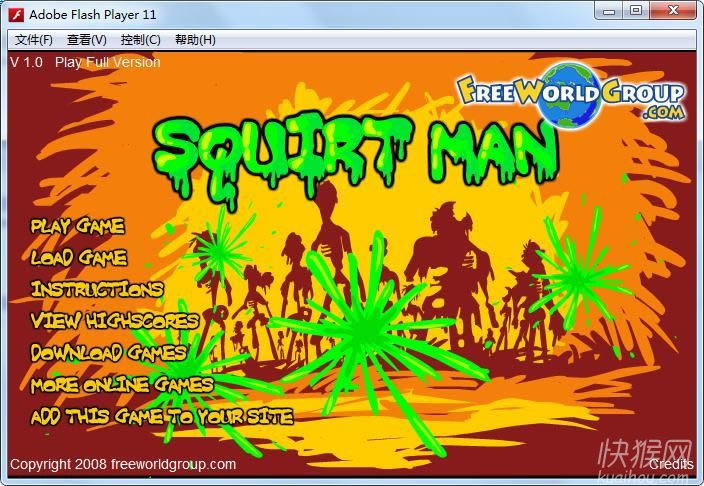Open the 文件(F) File menu
The width and height of the screenshot is (704, 486).
[34, 40]
